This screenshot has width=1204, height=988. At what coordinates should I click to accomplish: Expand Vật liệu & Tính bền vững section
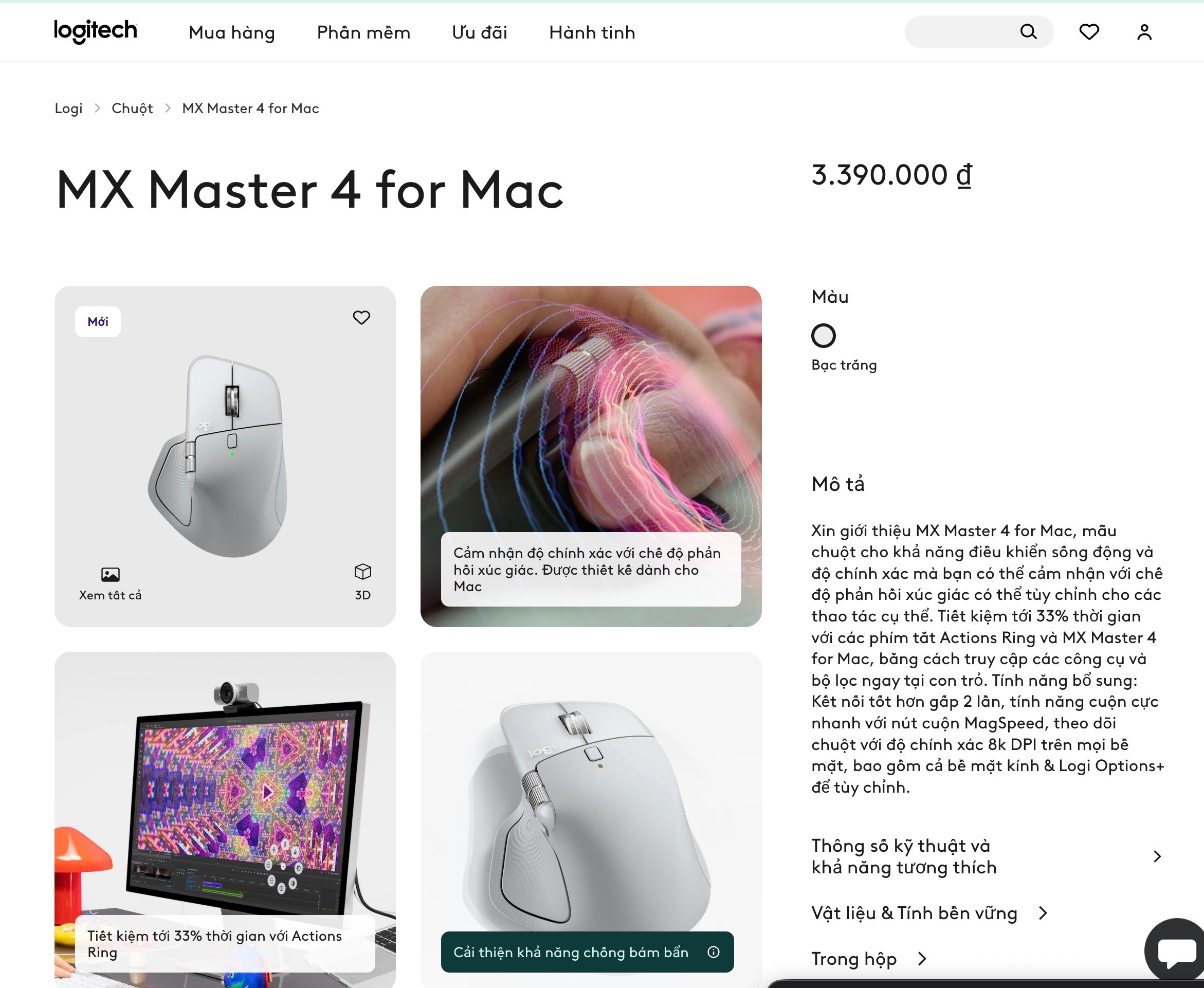tap(929, 913)
